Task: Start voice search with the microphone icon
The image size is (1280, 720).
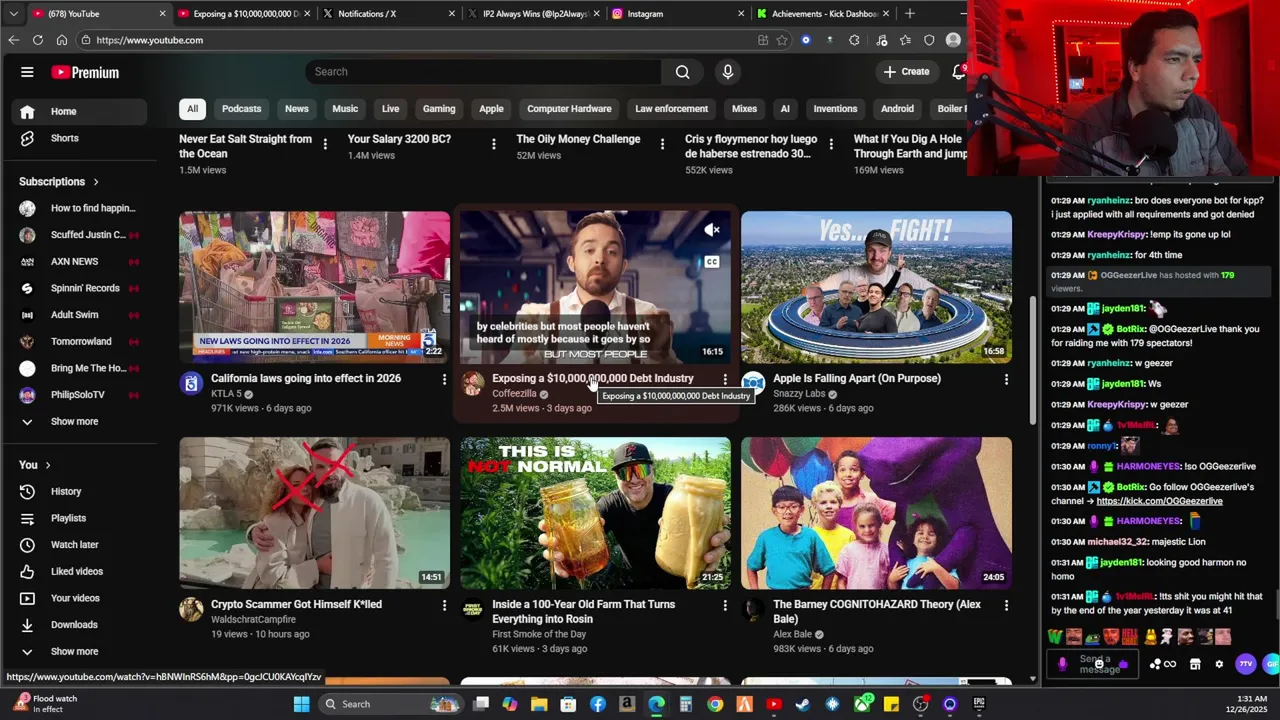Action: (x=727, y=72)
